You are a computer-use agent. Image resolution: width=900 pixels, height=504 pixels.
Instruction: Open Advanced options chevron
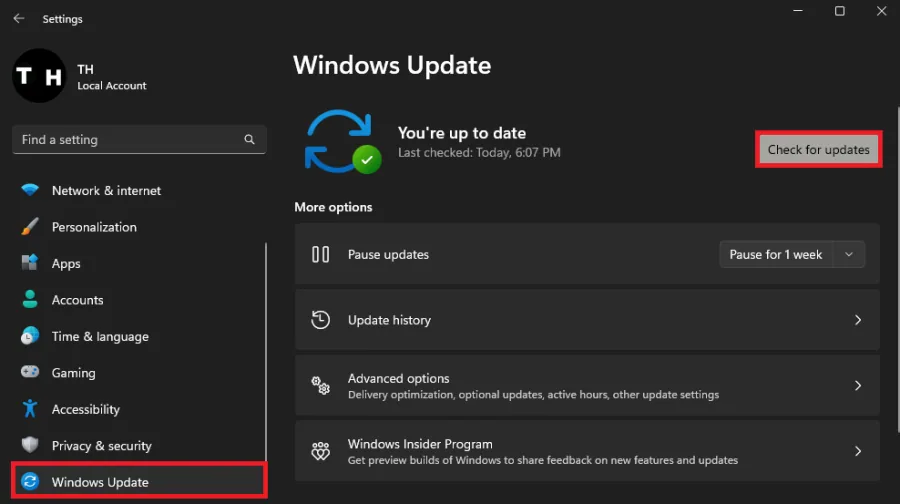858,385
